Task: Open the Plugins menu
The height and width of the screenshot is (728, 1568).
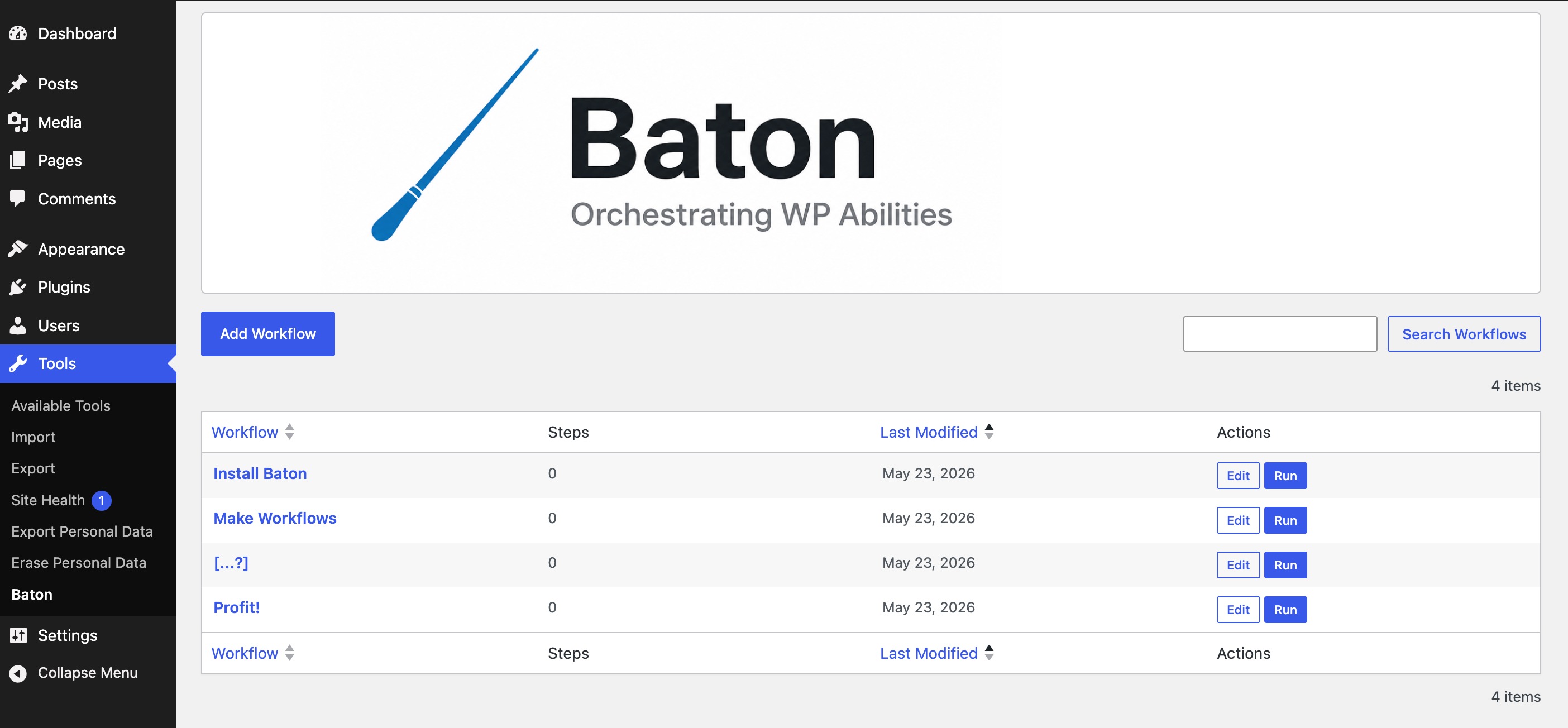Action: pyautogui.click(x=88, y=287)
